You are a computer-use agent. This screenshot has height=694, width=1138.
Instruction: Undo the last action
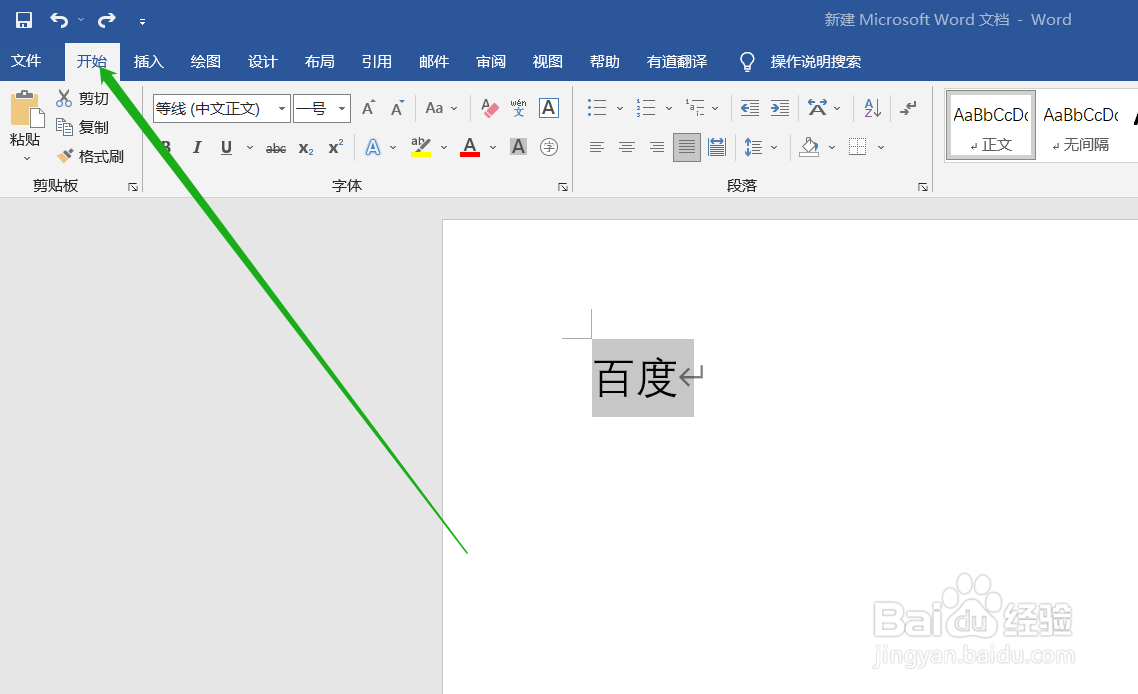[x=59, y=20]
